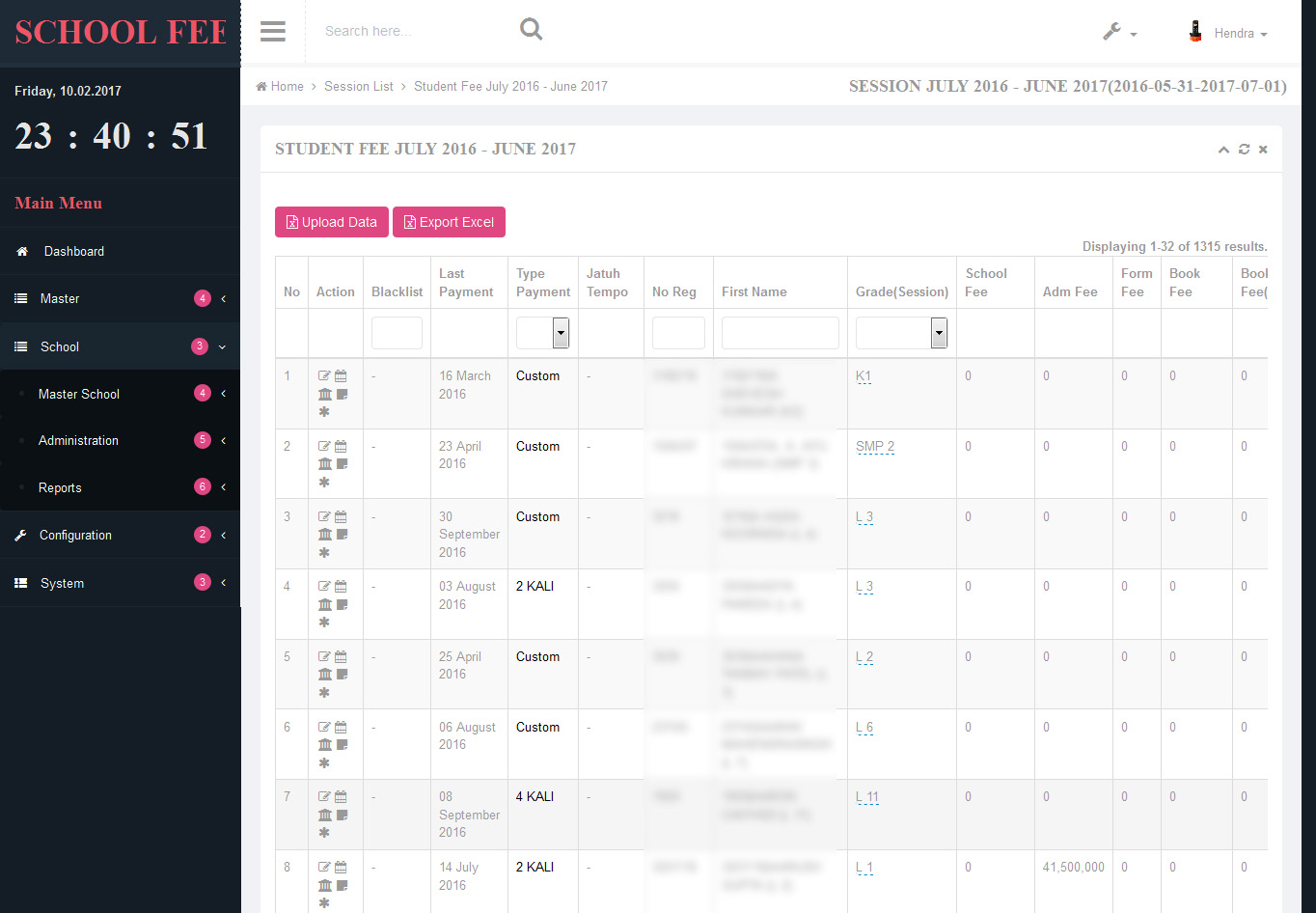1316x913 pixels.
Task: Click the search magnifier icon
Action: [x=531, y=30]
